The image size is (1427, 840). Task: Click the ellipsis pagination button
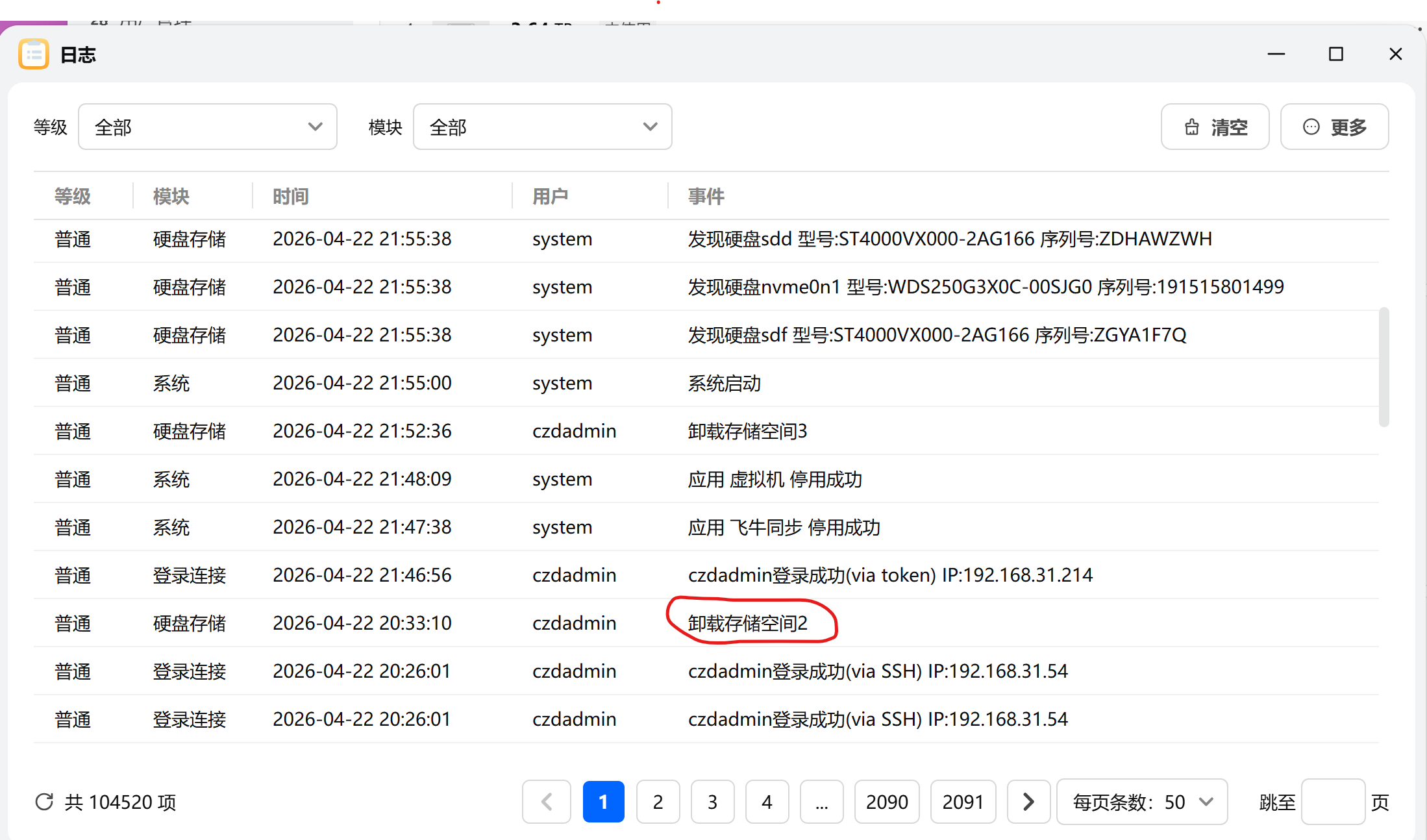[x=821, y=802]
